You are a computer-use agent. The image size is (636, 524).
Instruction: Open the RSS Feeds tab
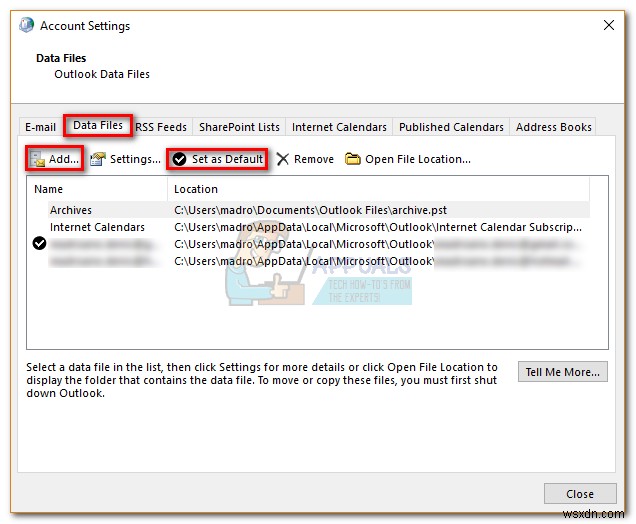161,127
